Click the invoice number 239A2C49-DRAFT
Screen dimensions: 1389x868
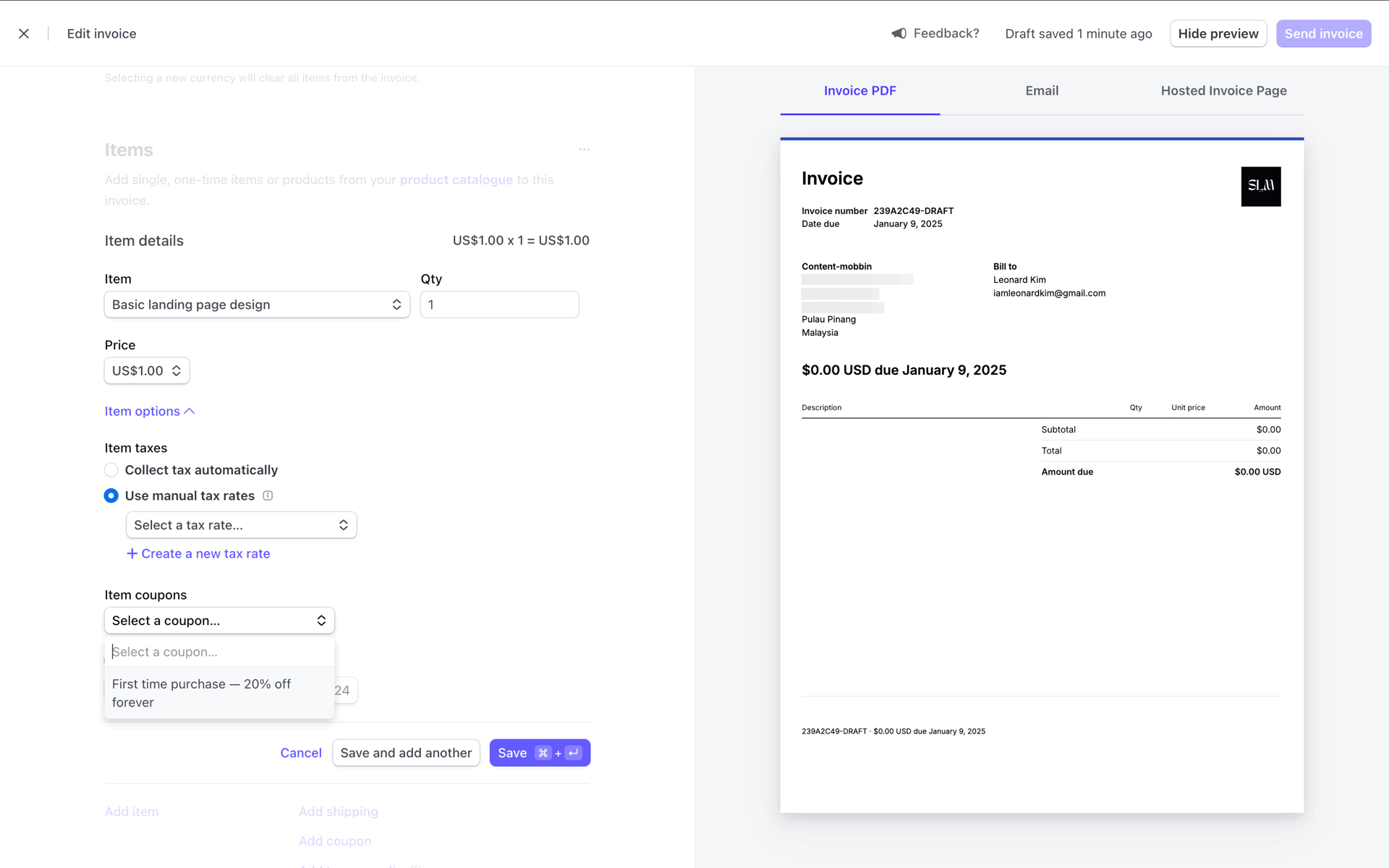[913, 211]
